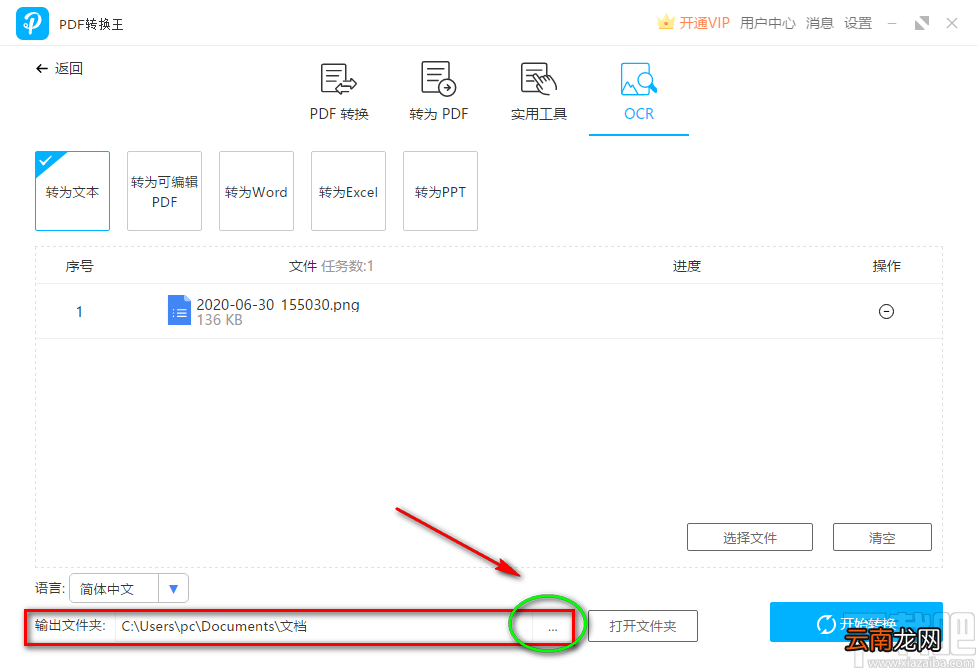Open 消息 messages
Viewport: 978px width, 668px height.
[820, 23]
